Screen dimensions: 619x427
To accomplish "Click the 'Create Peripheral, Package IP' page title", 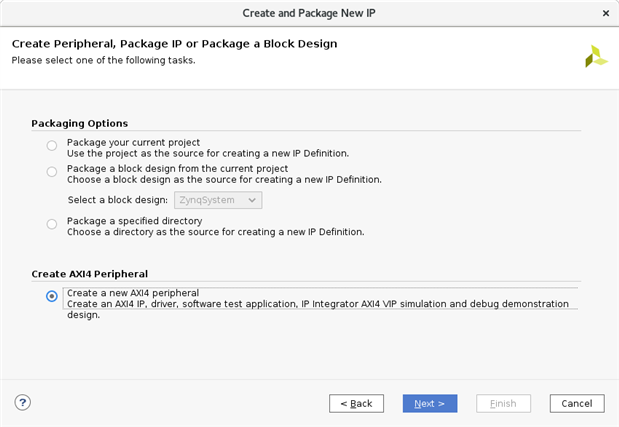I will 174,44.
